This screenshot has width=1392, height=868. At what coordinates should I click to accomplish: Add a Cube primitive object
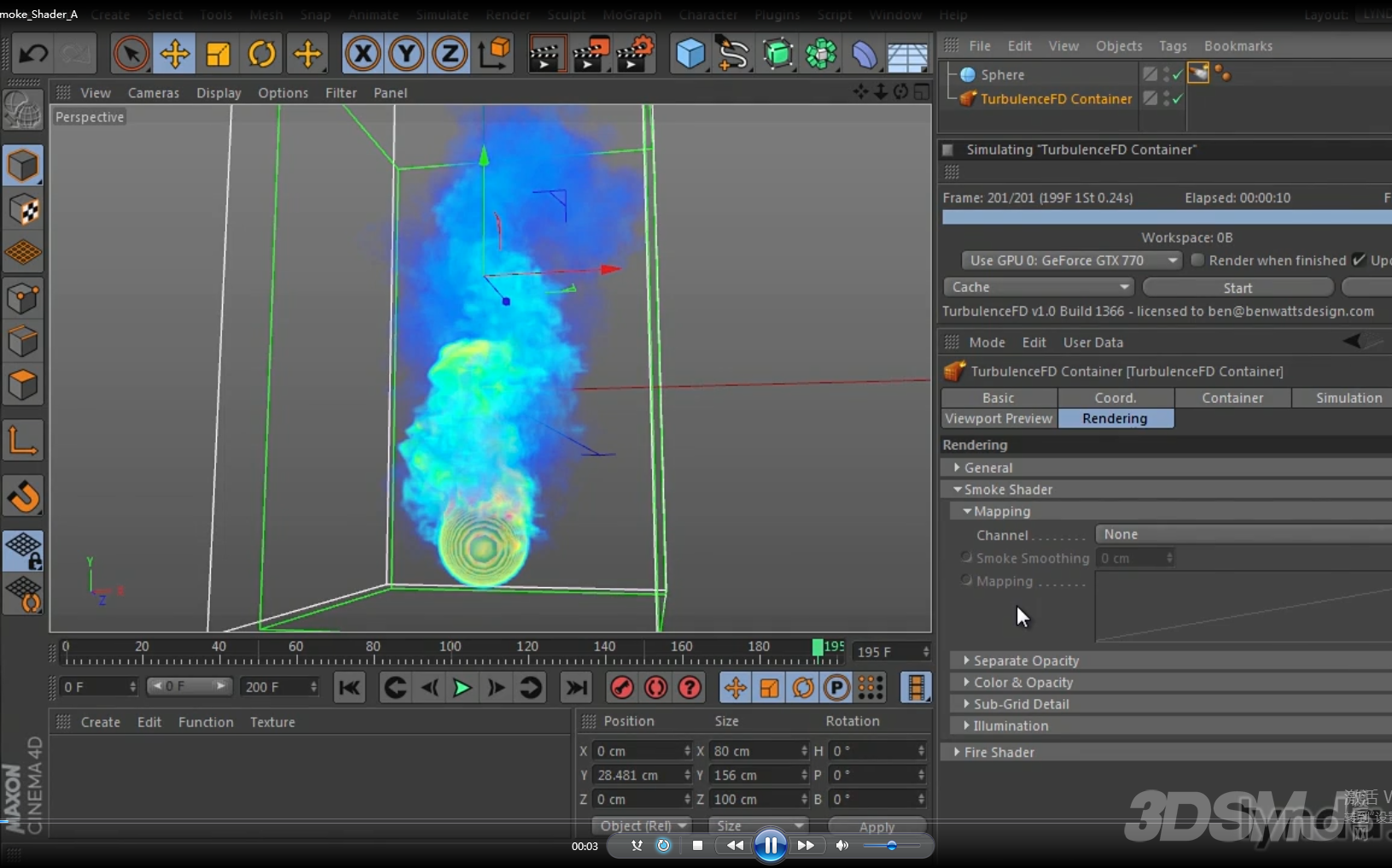pyautogui.click(x=690, y=55)
